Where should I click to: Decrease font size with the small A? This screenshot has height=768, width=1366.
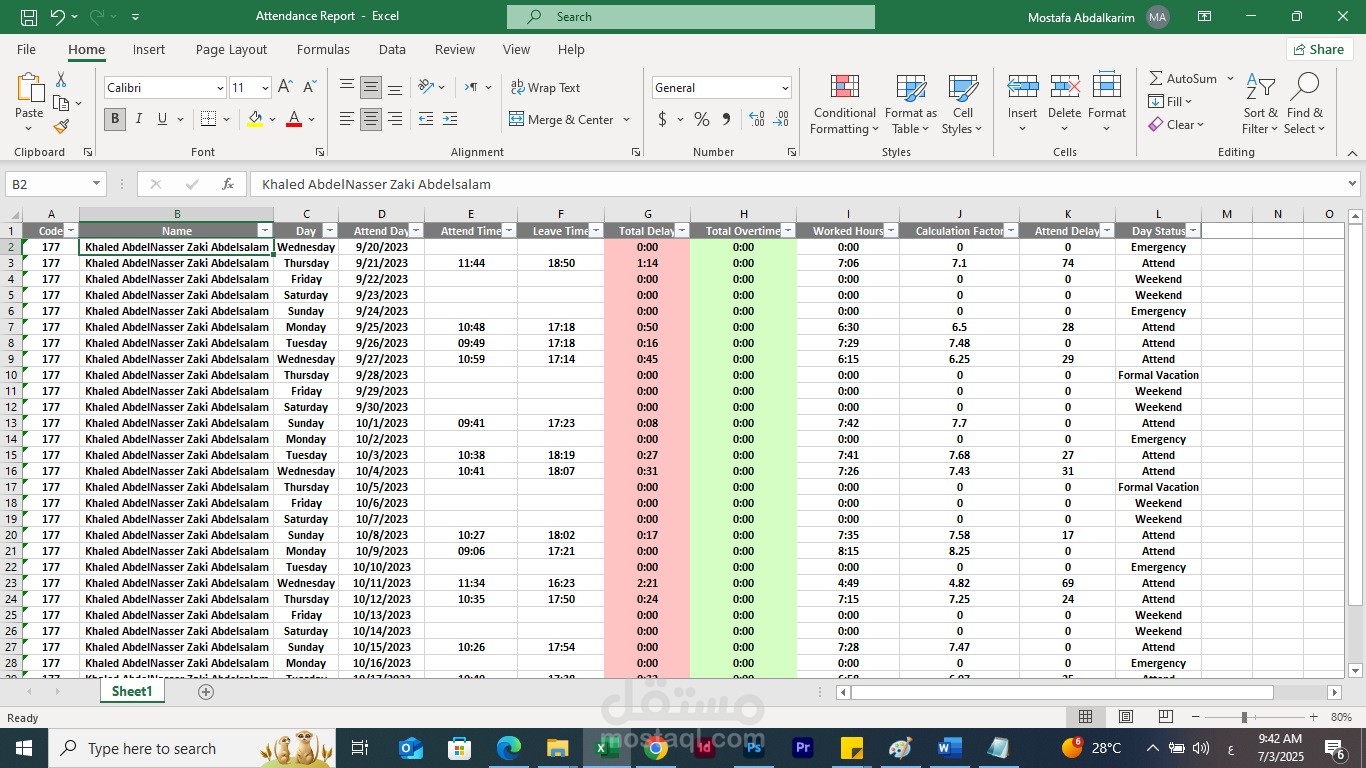tap(309, 88)
